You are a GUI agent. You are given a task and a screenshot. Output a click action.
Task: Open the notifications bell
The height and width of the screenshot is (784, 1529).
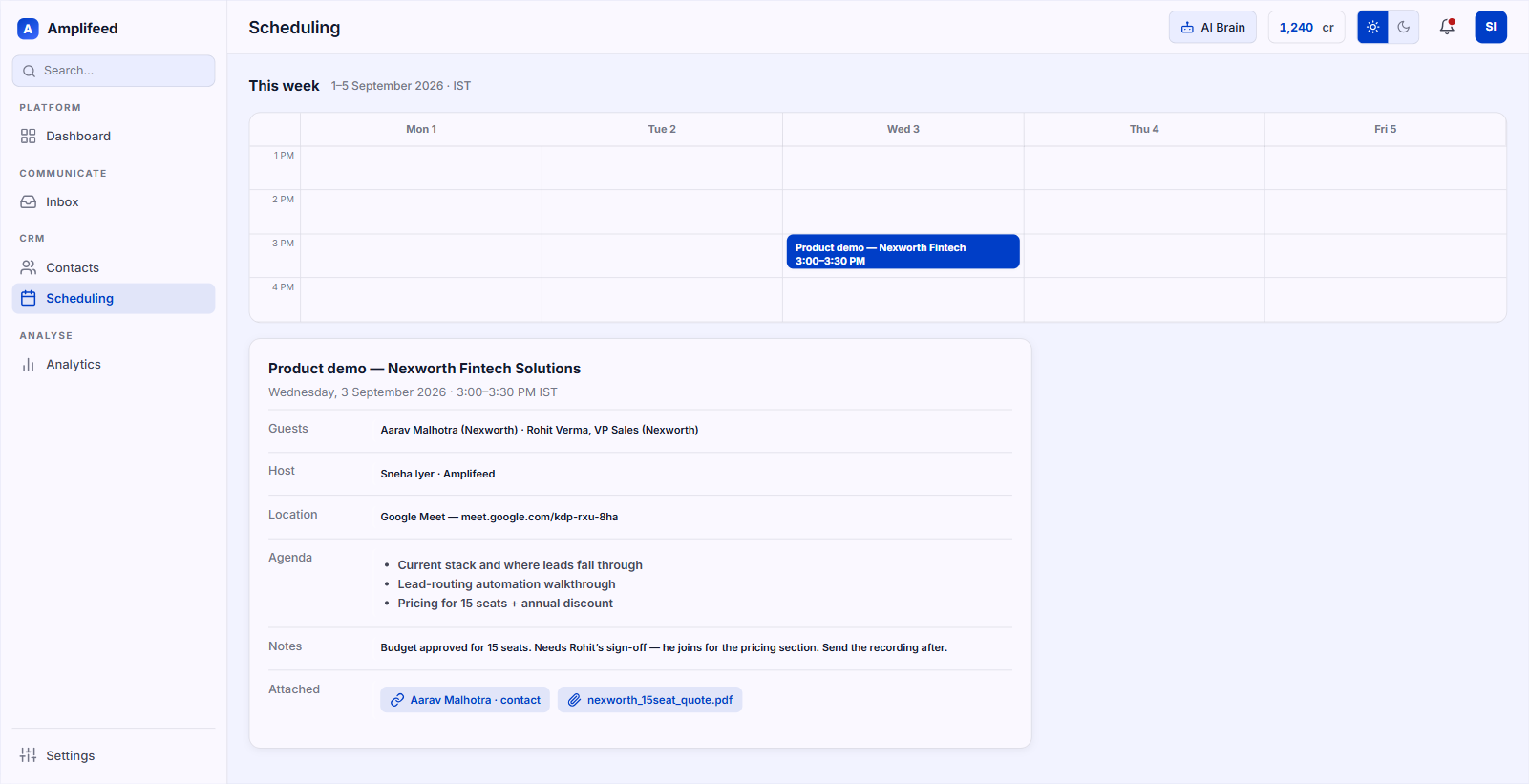1447,27
